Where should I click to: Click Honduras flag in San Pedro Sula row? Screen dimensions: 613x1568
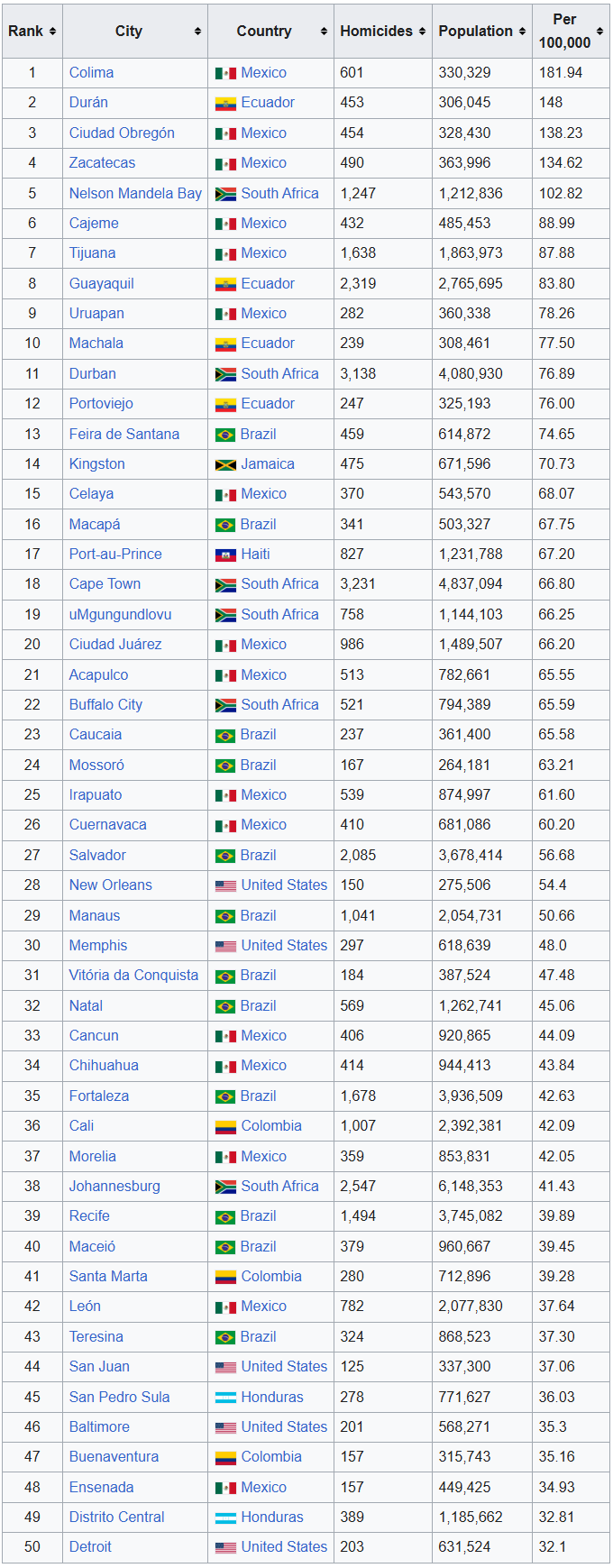pyautogui.click(x=225, y=1398)
